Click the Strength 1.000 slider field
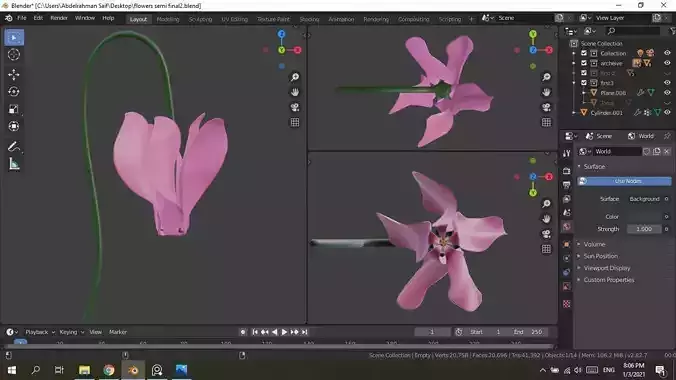The height and width of the screenshot is (380, 676). (x=644, y=229)
